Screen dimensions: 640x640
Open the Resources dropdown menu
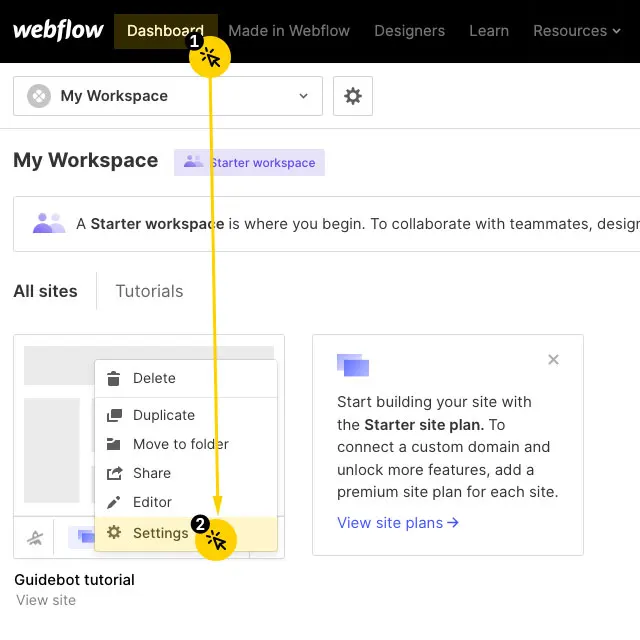(x=577, y=31)
